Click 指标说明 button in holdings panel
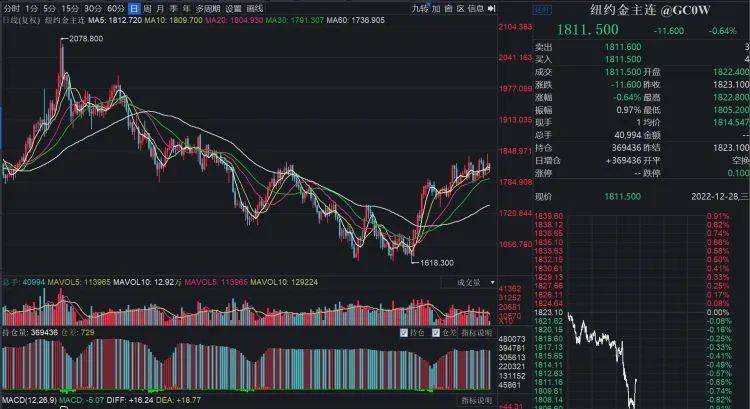750x409 pixels. coord(476,331)
